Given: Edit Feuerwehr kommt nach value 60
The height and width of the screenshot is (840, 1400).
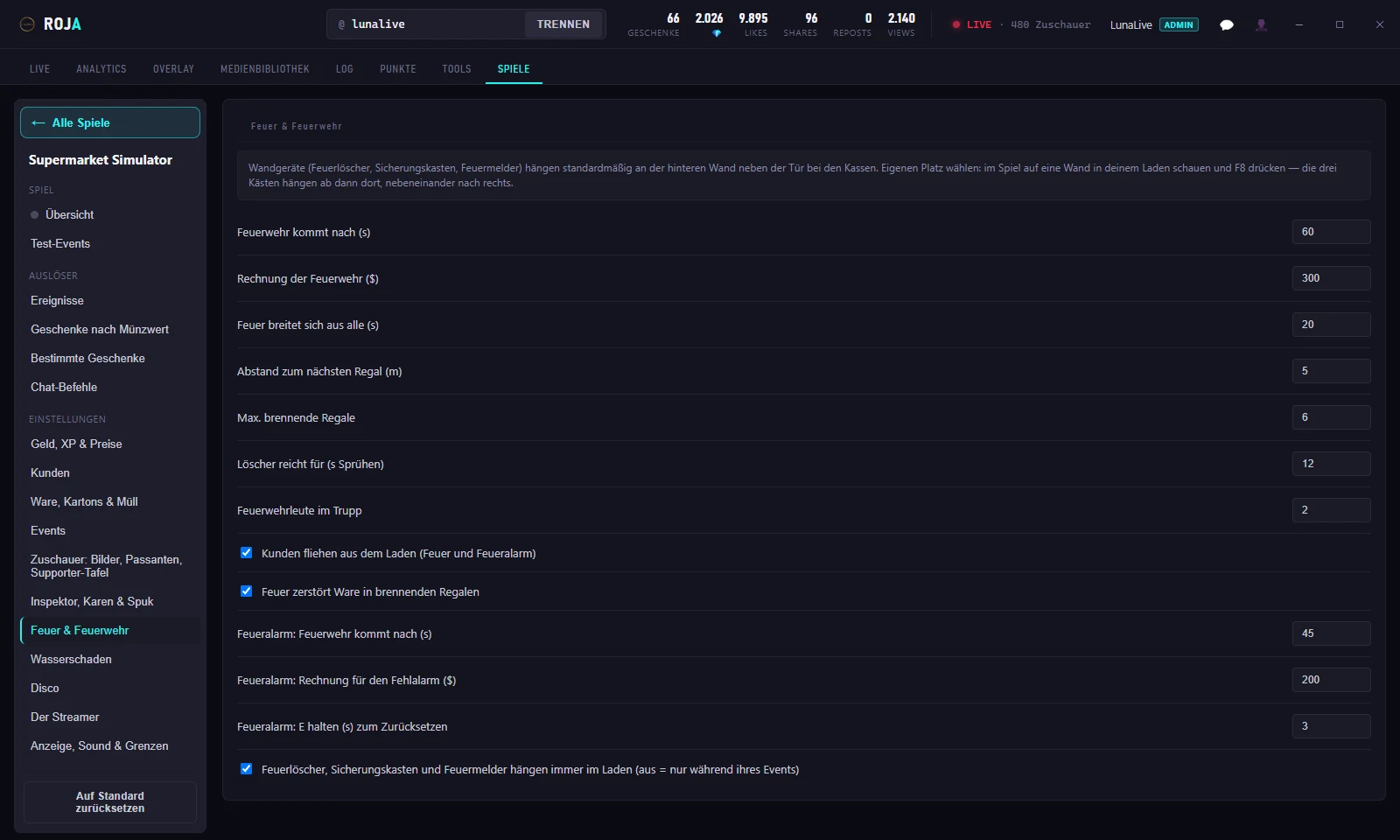Looking at the screenshot, I should (x=1331, y=232).
